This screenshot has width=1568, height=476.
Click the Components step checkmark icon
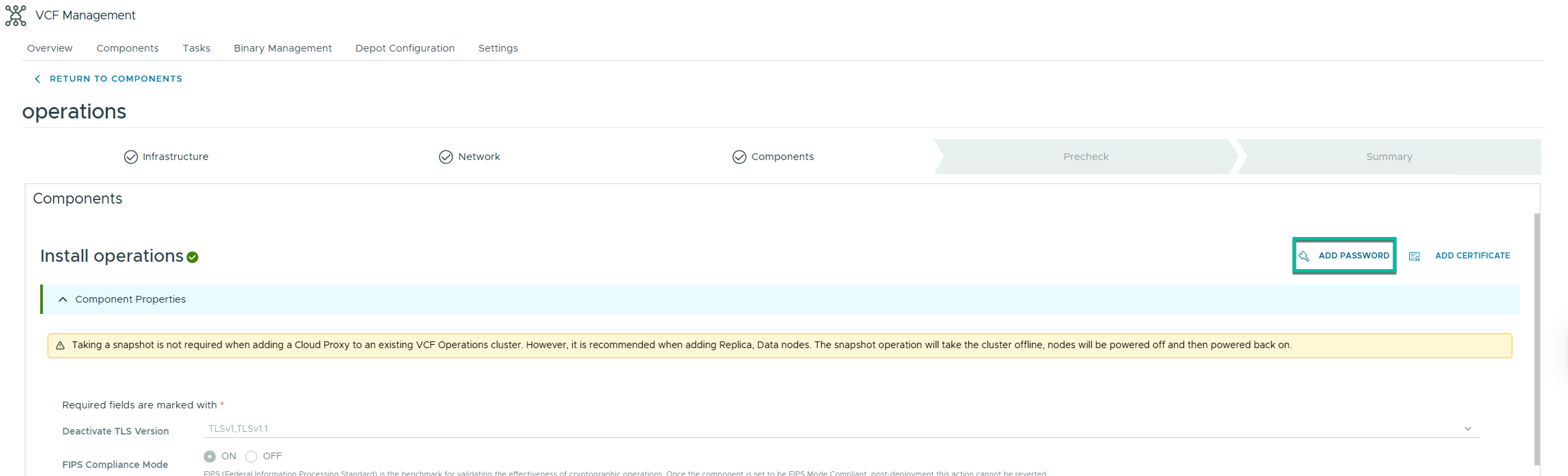coord(739,157)
